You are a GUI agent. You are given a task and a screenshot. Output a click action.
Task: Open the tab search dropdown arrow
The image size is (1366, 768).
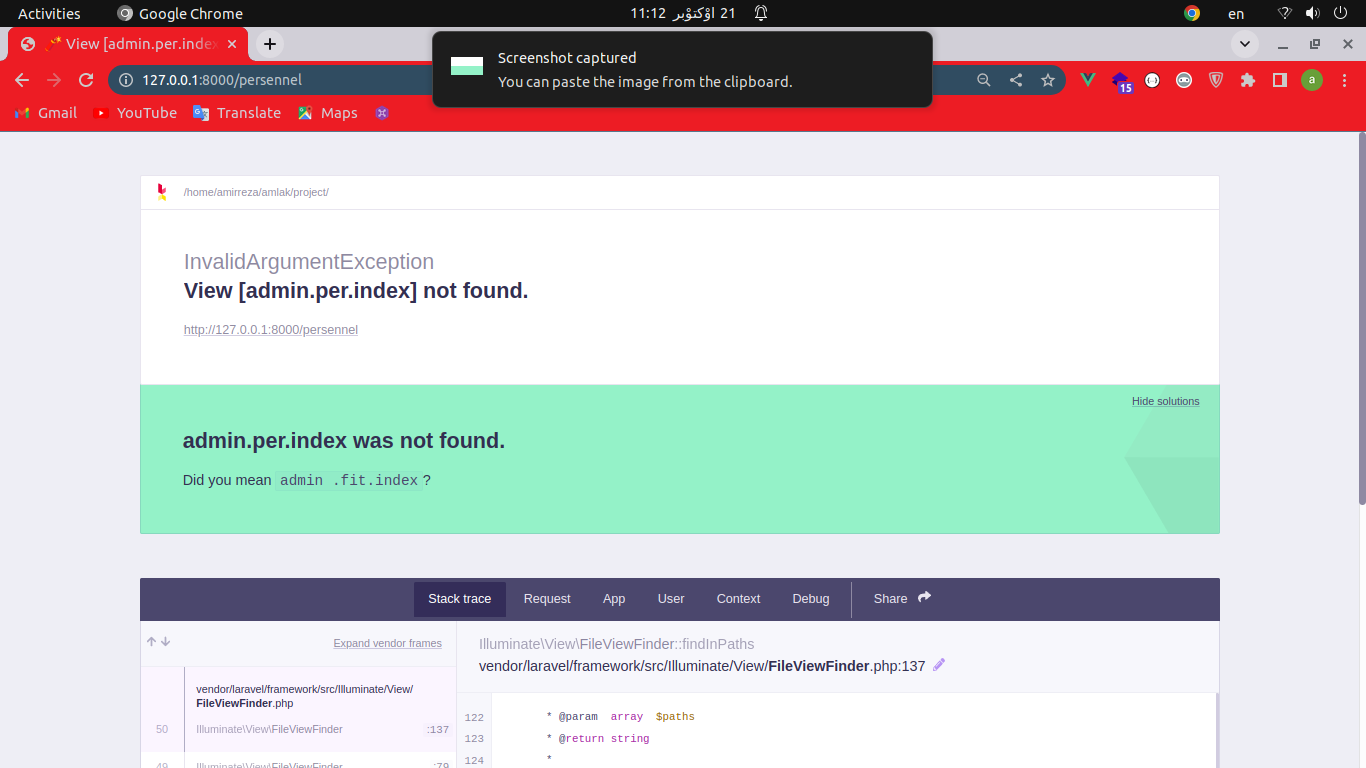click(x=1245, y=44)
